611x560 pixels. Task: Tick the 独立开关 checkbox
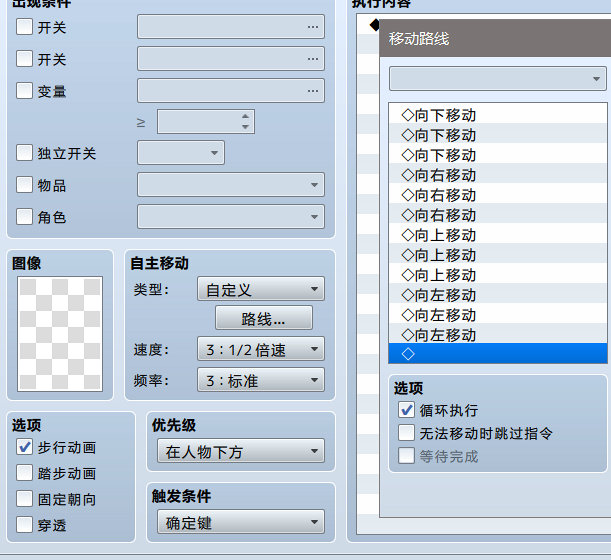tap(24, 153)
